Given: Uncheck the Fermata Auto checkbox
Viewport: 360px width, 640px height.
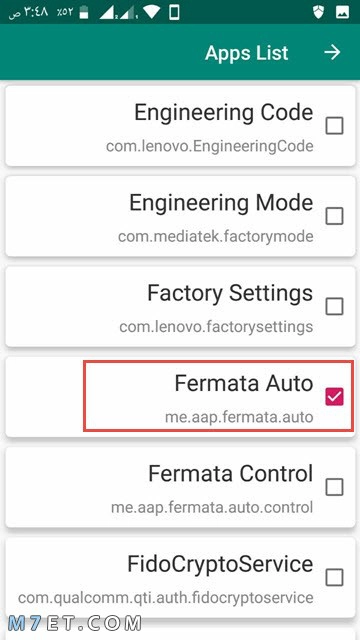Looking at the screenshot, I should (334, 397).
